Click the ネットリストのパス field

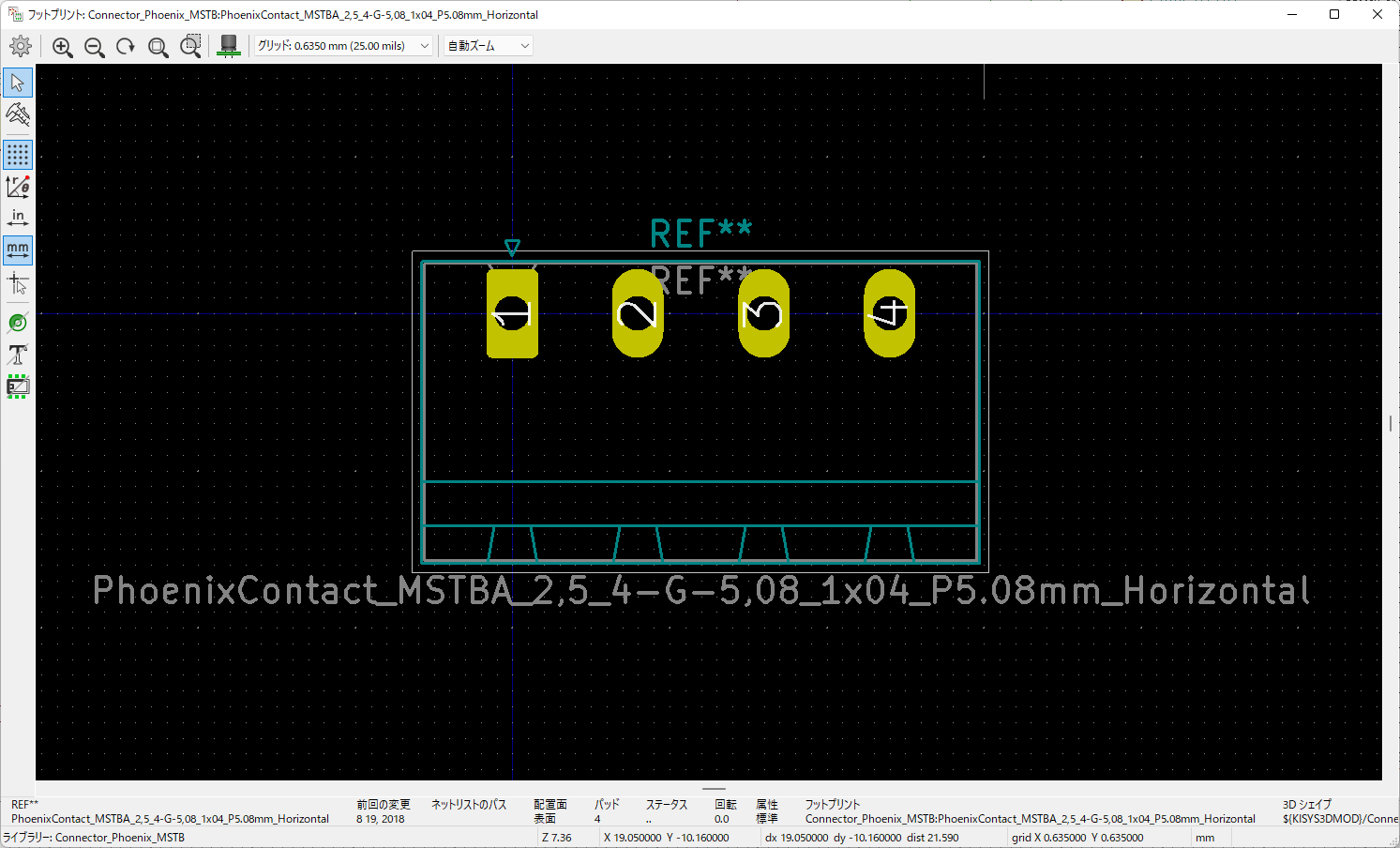coord(469,805)
